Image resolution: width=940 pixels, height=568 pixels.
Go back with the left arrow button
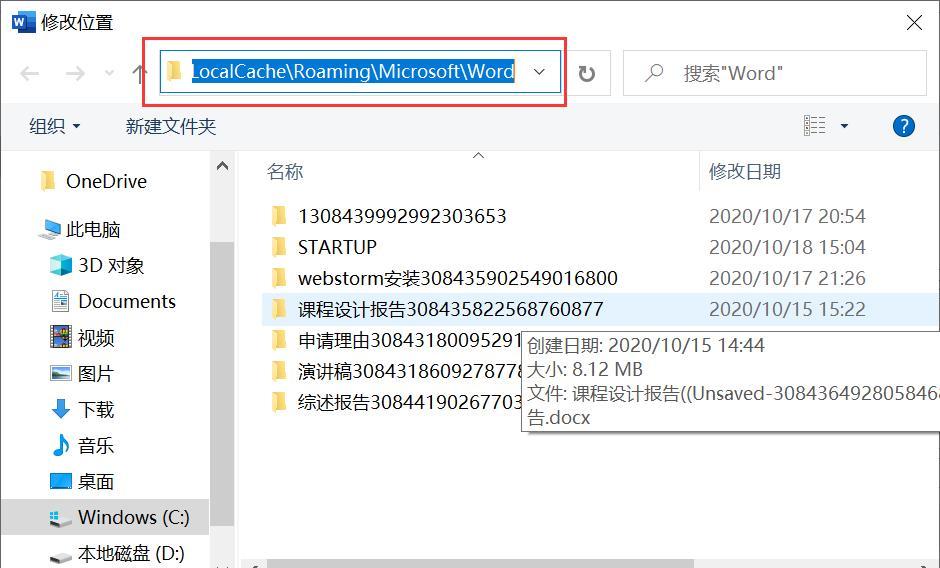29,74
